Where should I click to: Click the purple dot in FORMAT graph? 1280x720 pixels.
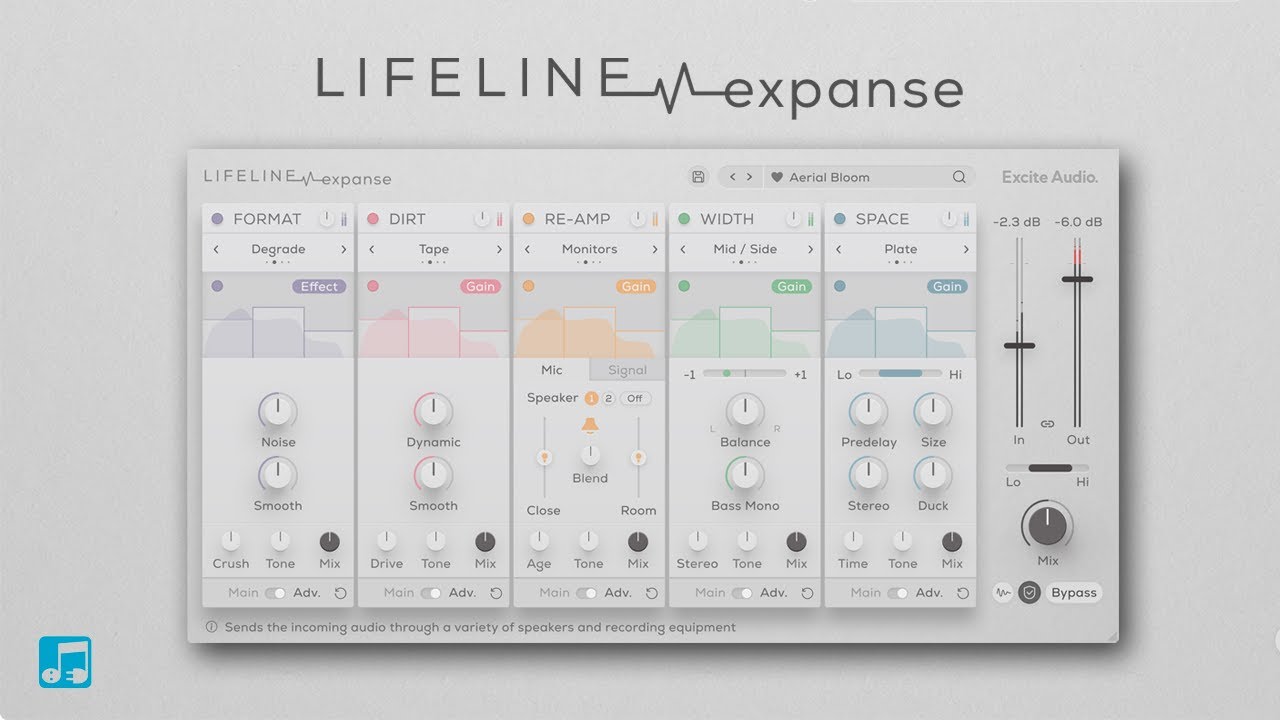coord(217,286)
